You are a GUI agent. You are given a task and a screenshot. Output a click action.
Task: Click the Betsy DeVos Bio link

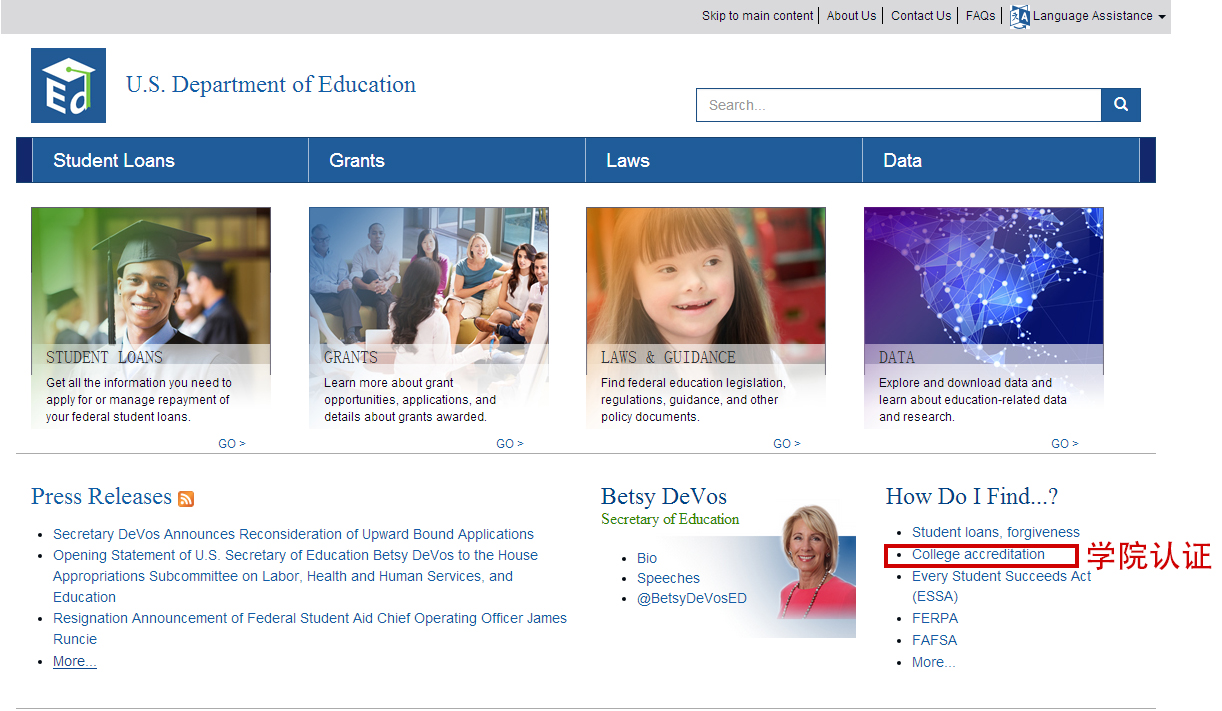click(647, 558)
